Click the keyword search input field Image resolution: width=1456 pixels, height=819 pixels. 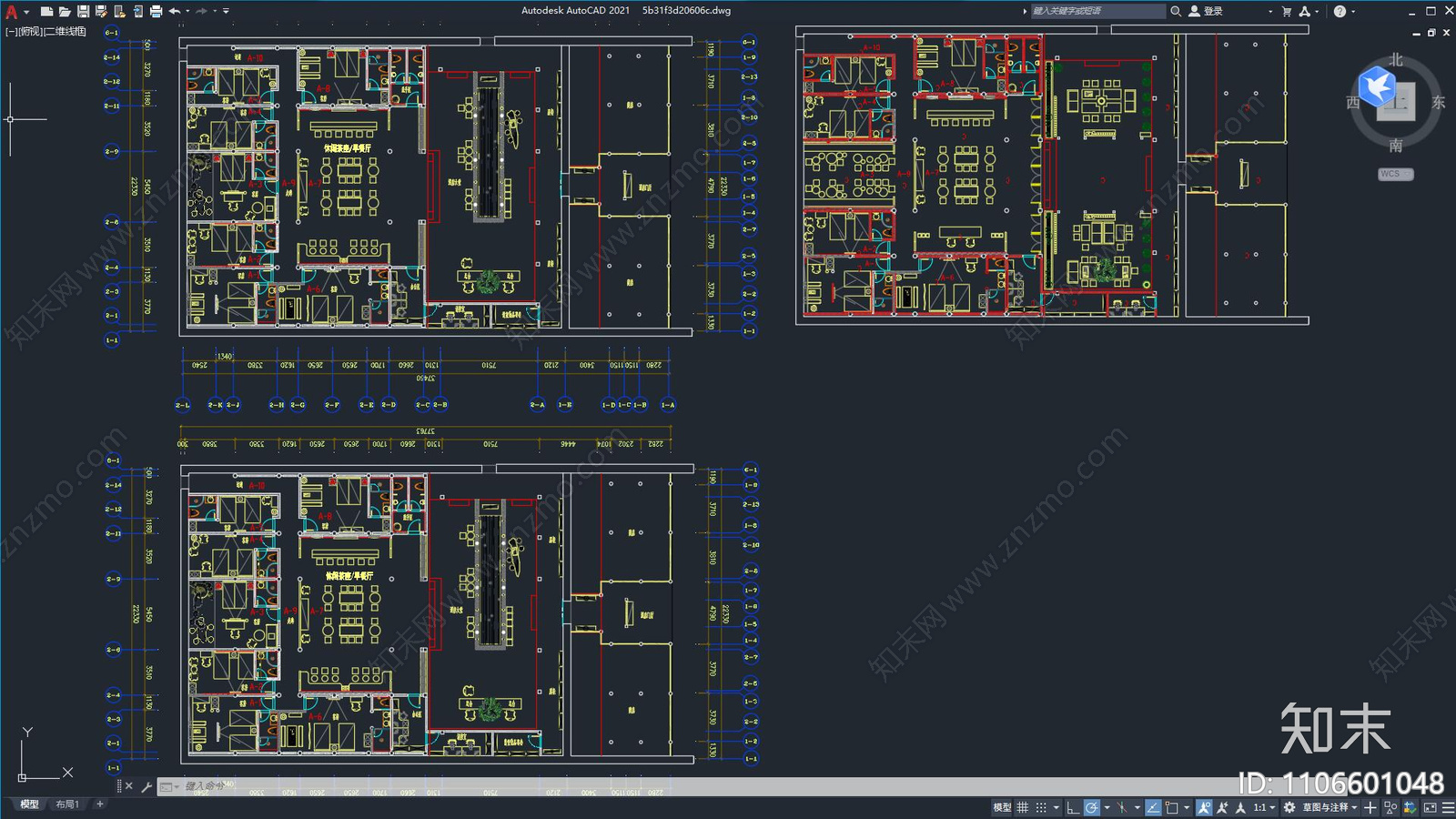1097,11
